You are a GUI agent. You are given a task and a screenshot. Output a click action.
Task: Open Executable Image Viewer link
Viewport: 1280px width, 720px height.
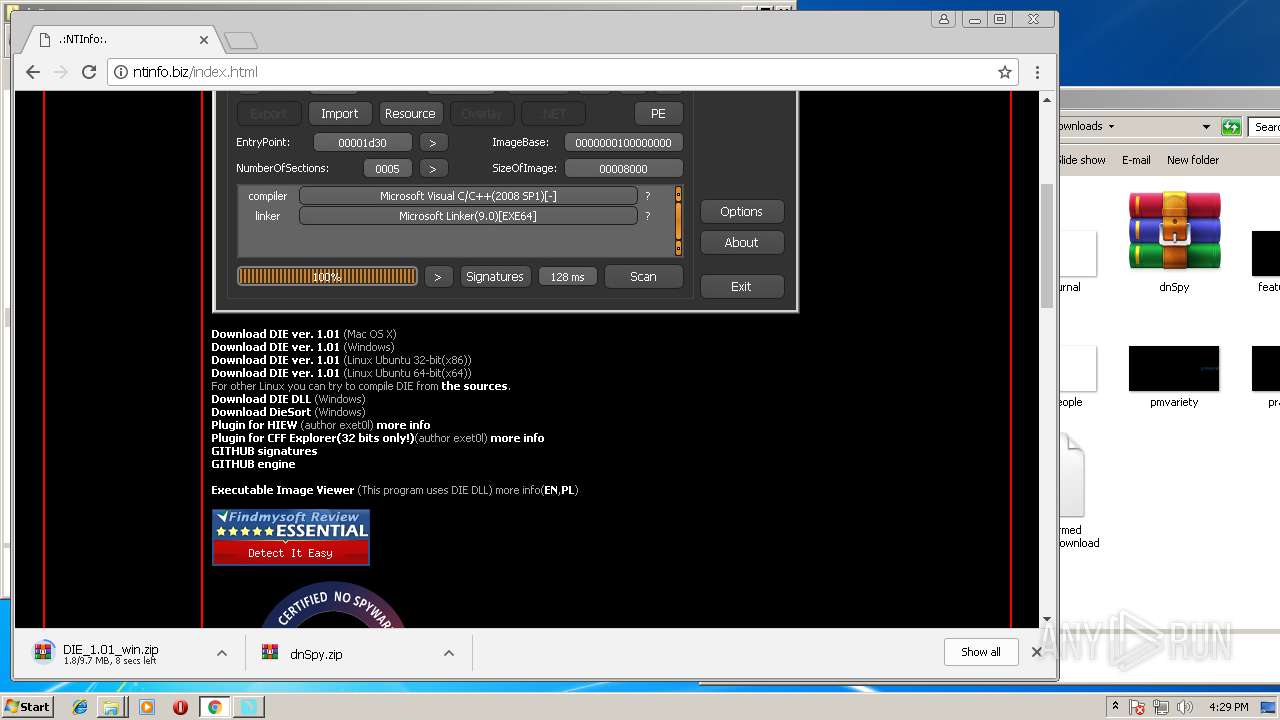click(x=283, y=490)
